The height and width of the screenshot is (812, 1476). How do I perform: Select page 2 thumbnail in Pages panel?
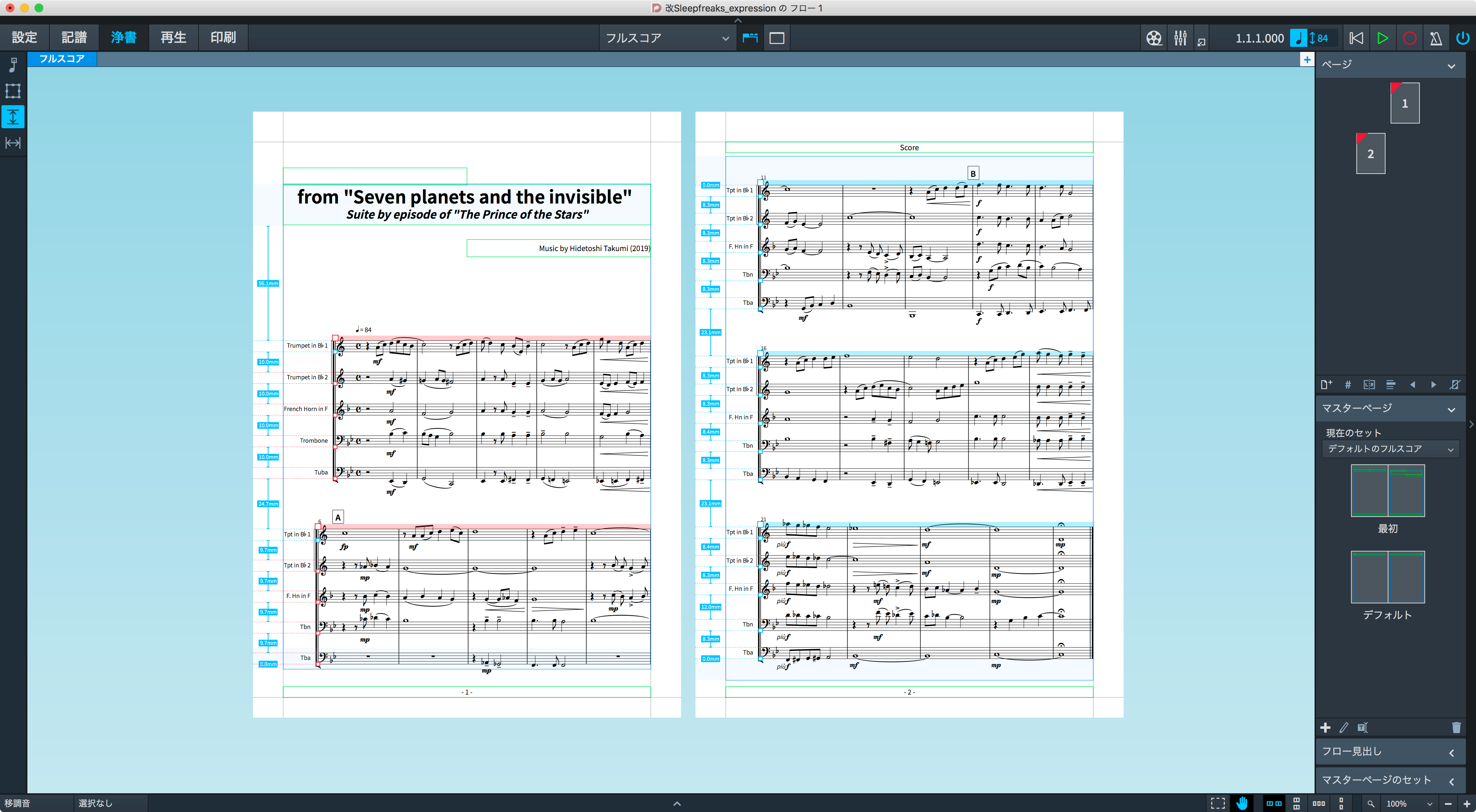[x=1370, y=153]
